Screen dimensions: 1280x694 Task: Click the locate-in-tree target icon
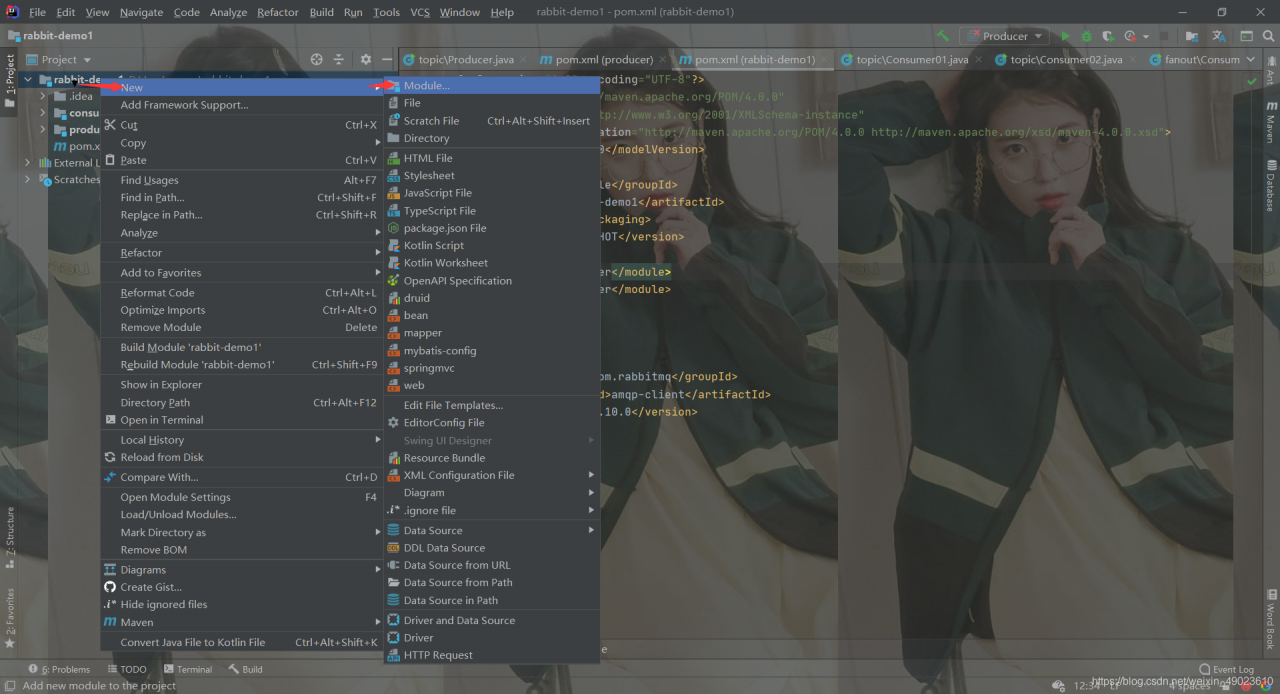pyautogui.click(x=317, y=60)
